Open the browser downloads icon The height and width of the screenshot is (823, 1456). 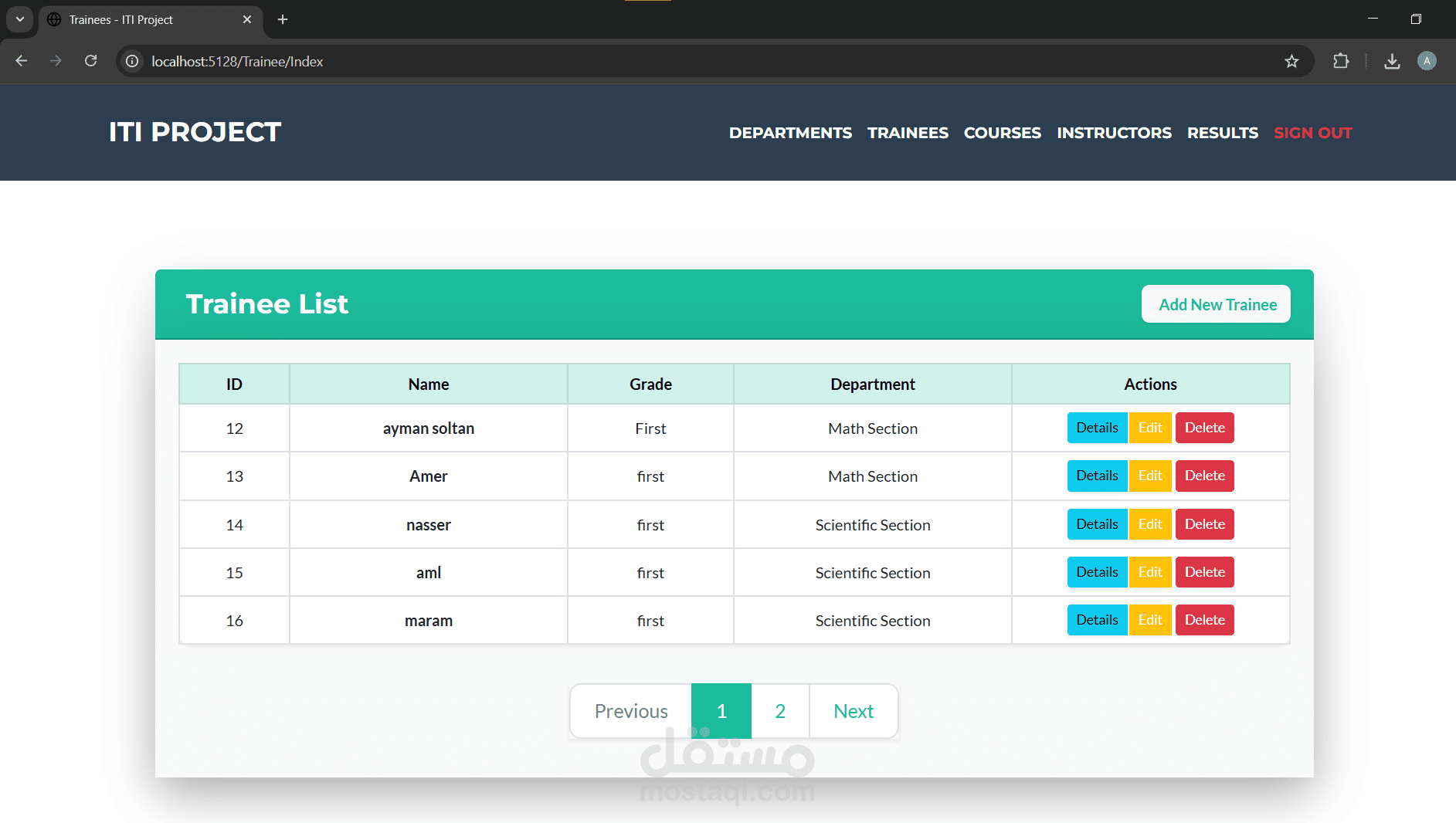point(1392,61)
